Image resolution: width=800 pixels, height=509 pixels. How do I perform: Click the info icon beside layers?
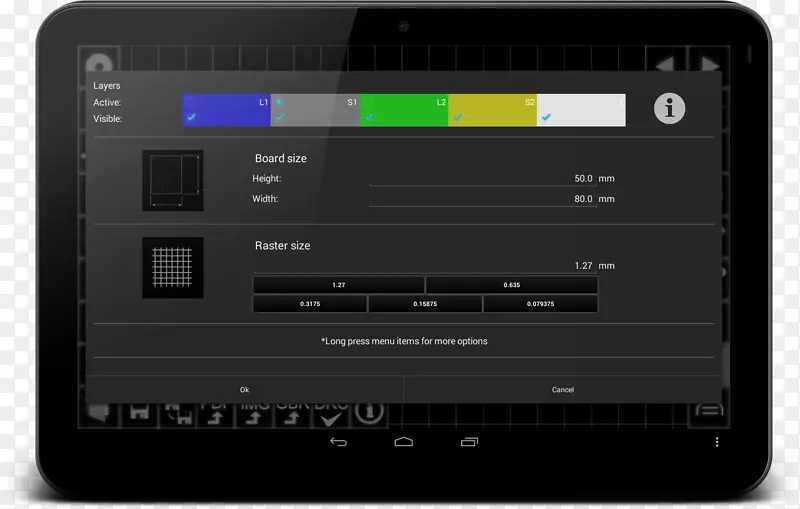click(669, 109)
